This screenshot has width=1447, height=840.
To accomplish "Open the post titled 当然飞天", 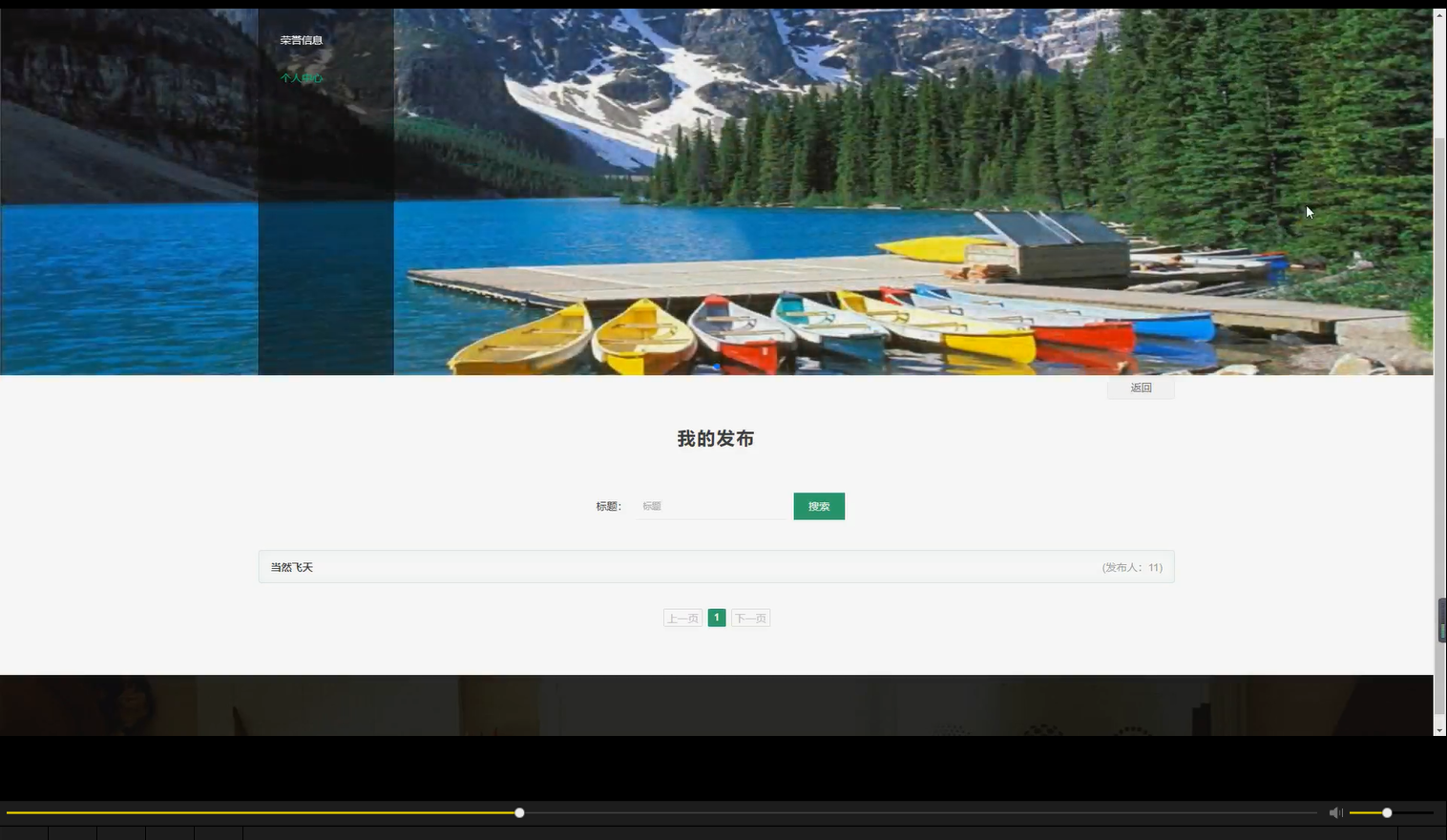I will (x=292, y=566).
